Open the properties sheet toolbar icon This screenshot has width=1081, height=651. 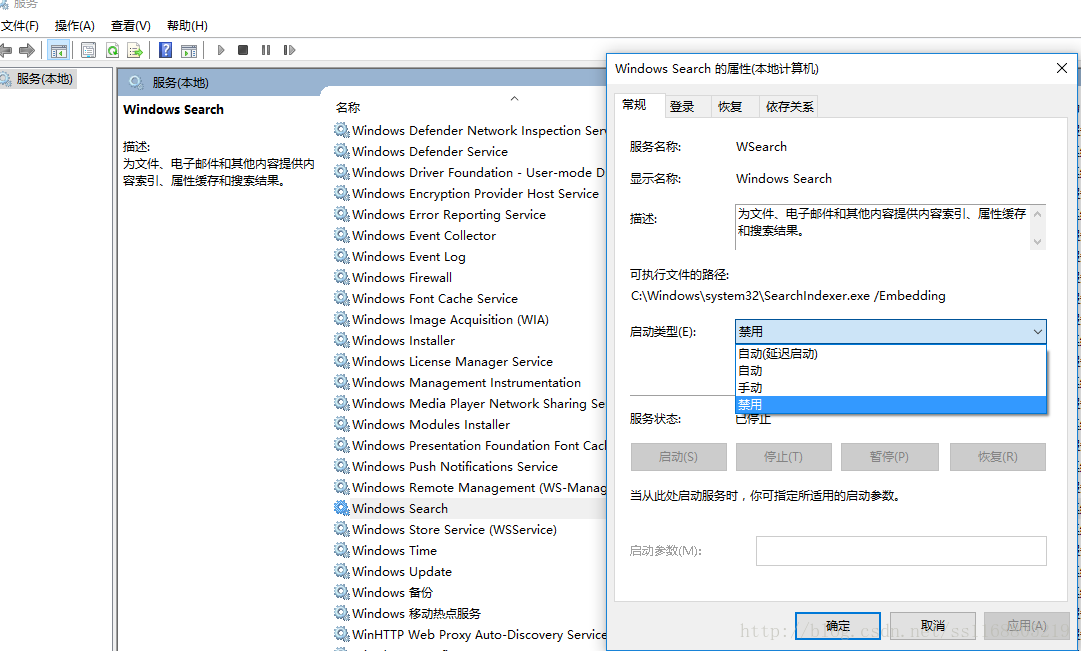(88, 50)
